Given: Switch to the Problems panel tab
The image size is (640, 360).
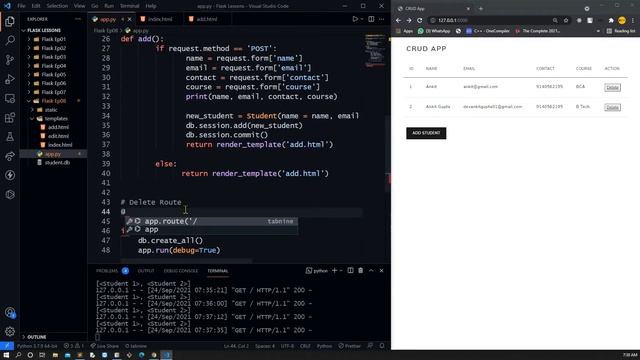Looking at the screenshot, I should (107, 271).
